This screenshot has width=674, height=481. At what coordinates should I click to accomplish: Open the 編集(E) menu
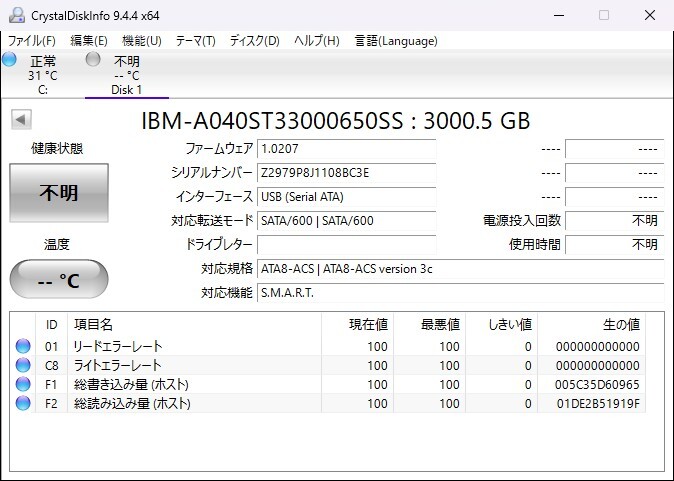[x=89, y=41]
